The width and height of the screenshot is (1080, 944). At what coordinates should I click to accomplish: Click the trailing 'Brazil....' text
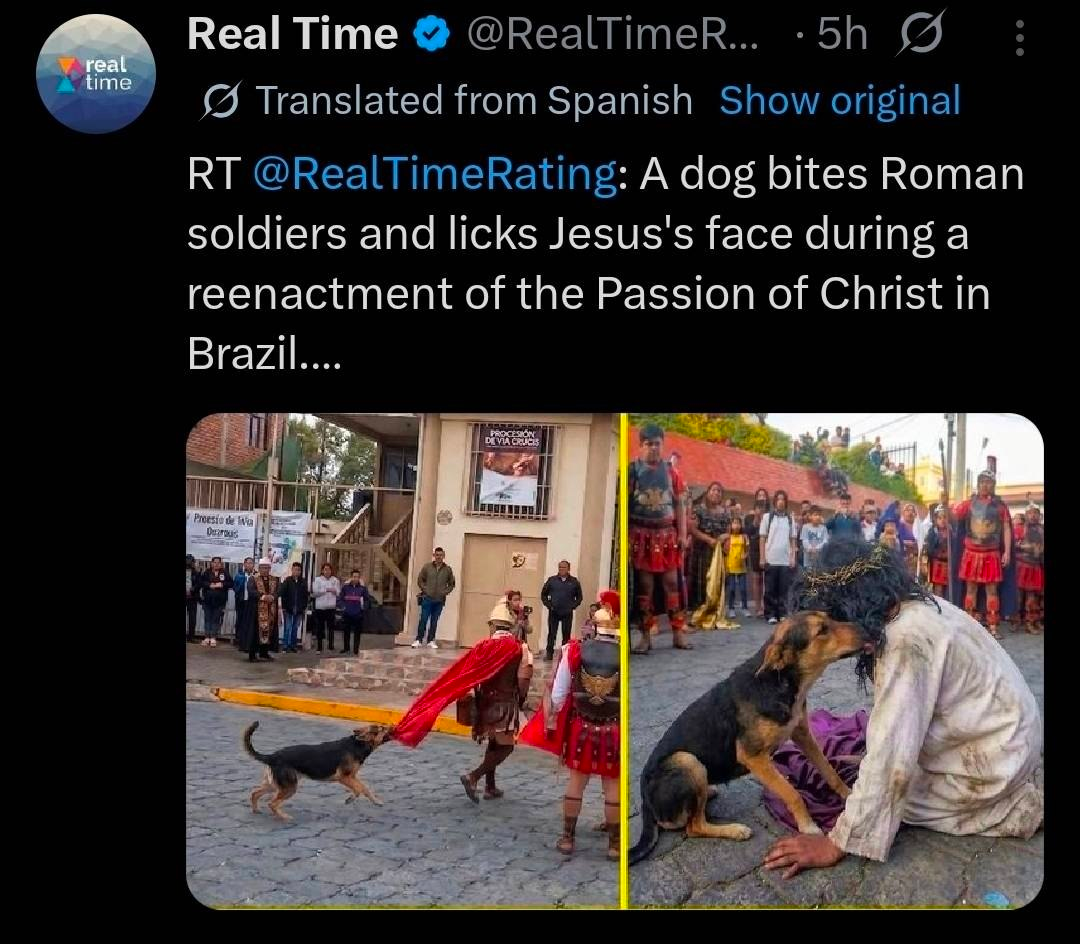point(264,355)
